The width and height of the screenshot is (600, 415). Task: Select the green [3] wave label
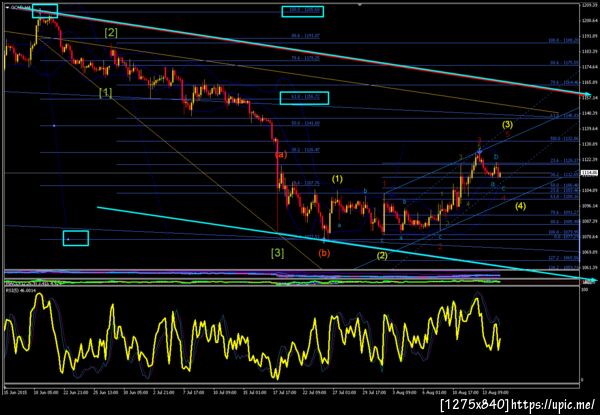pyautogui.click(x=277, y=253)
